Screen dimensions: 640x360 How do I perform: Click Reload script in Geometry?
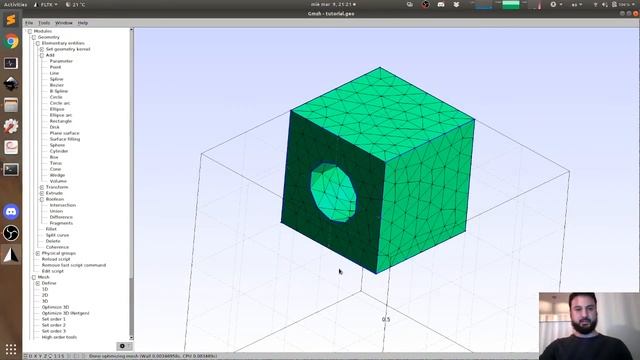(x=56, y=259)
